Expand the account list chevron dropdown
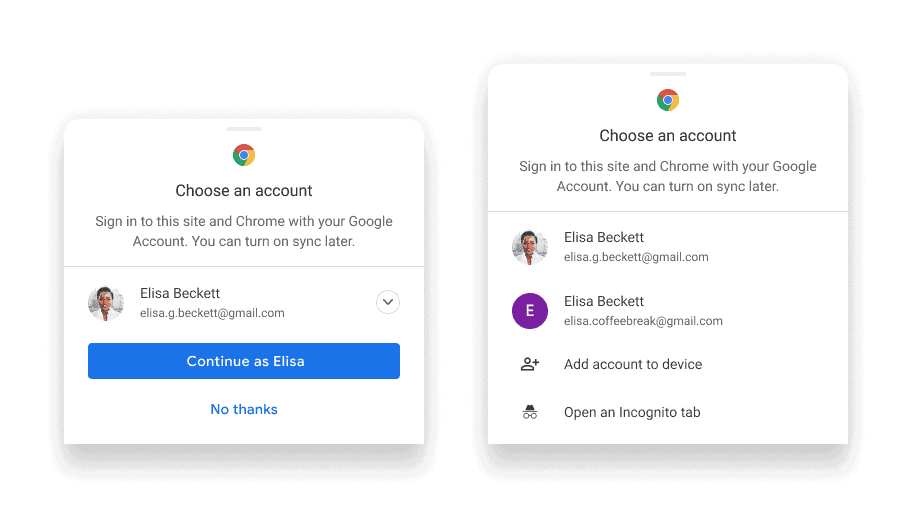912x508 pixels. [x=388, y=302]
